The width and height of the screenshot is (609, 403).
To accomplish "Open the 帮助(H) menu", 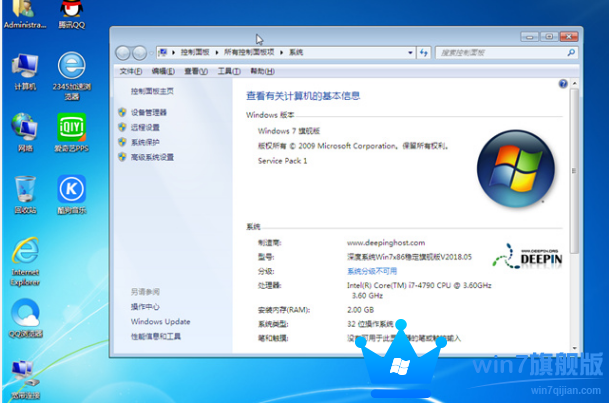I will [263, 71].
